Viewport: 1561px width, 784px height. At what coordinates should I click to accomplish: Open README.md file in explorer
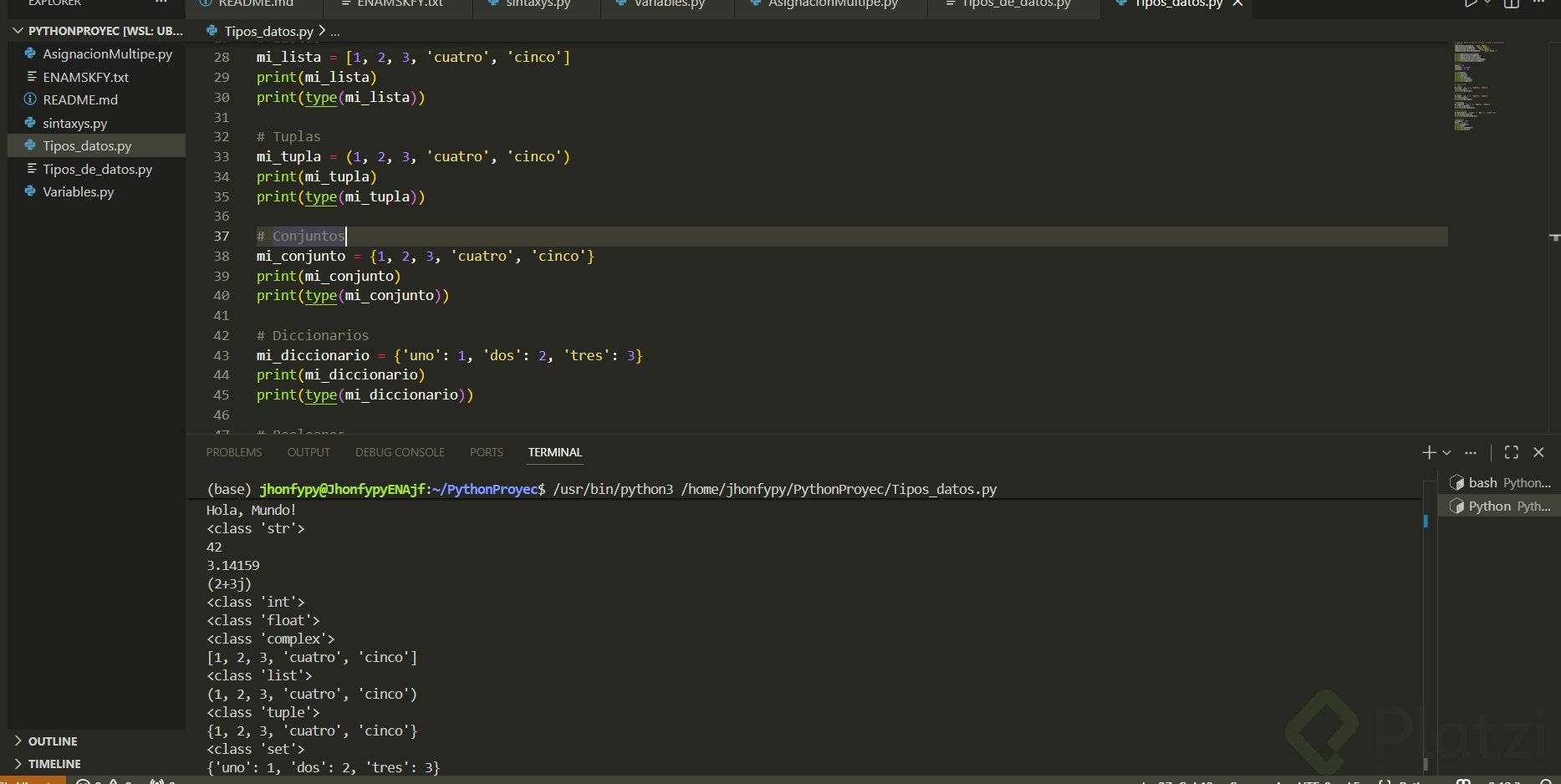[80, 99]
